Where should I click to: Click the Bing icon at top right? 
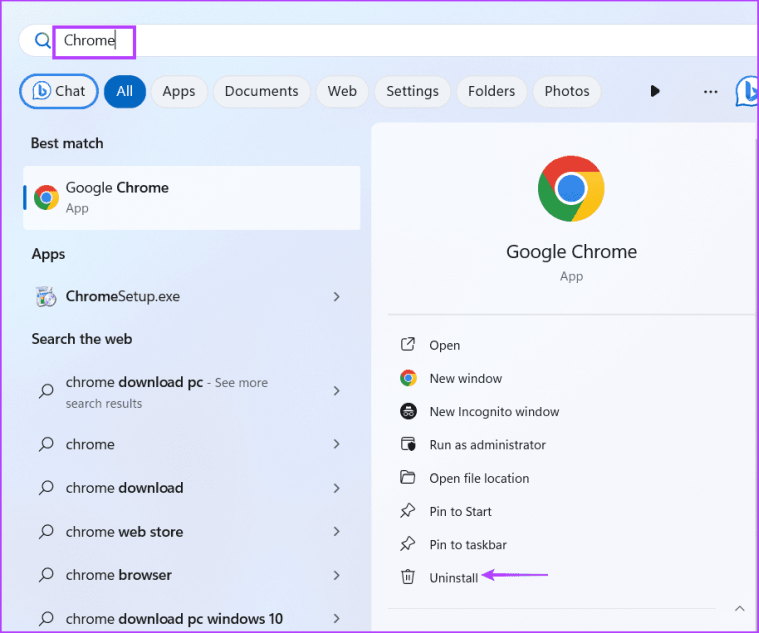pyautogui.click(x=748, y=91)
